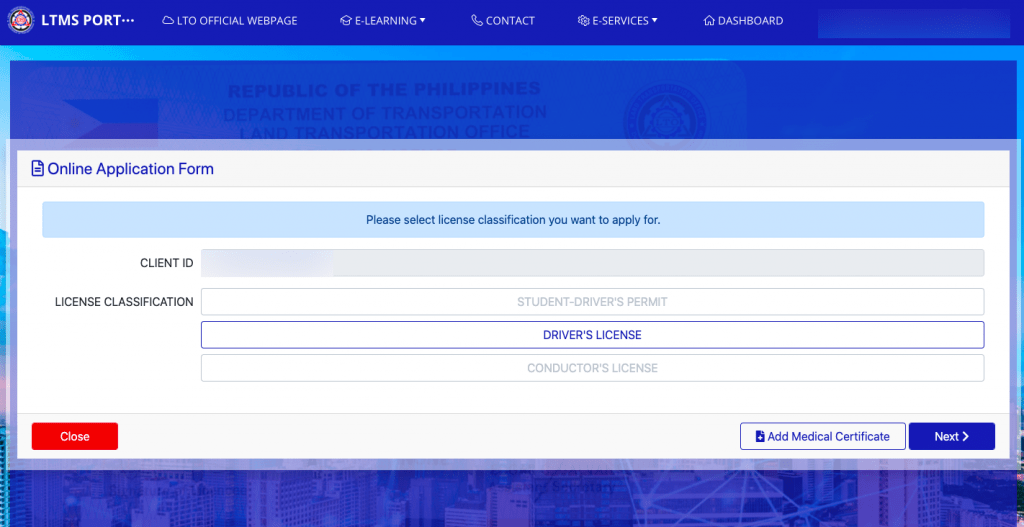Open the LTO Official Webpage link text
1024x527 pixels.
pyautogui.click(x=237, y=20)
